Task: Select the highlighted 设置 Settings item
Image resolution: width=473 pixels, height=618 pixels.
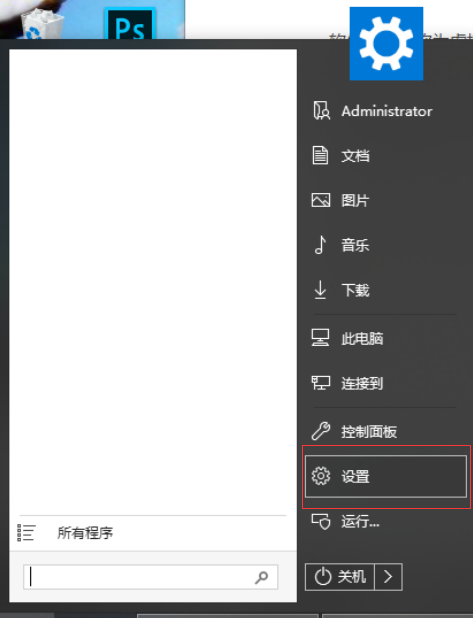Action: pyautogui.click(x=386, y=477)
